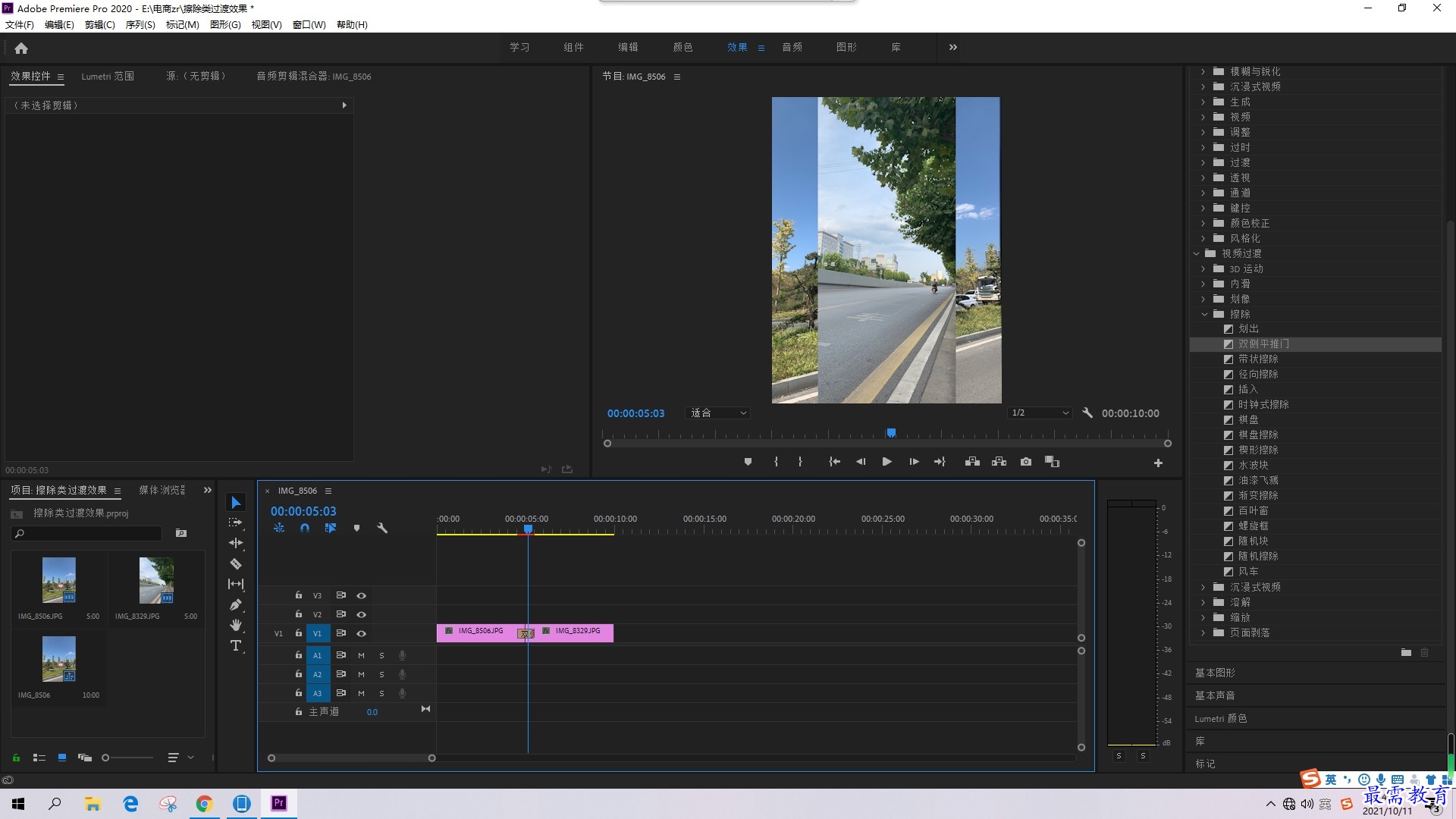Screen dimensions: 1456x819
Task: Select the Pen tool
Action: pyautogui.click(x=236, y=604)
